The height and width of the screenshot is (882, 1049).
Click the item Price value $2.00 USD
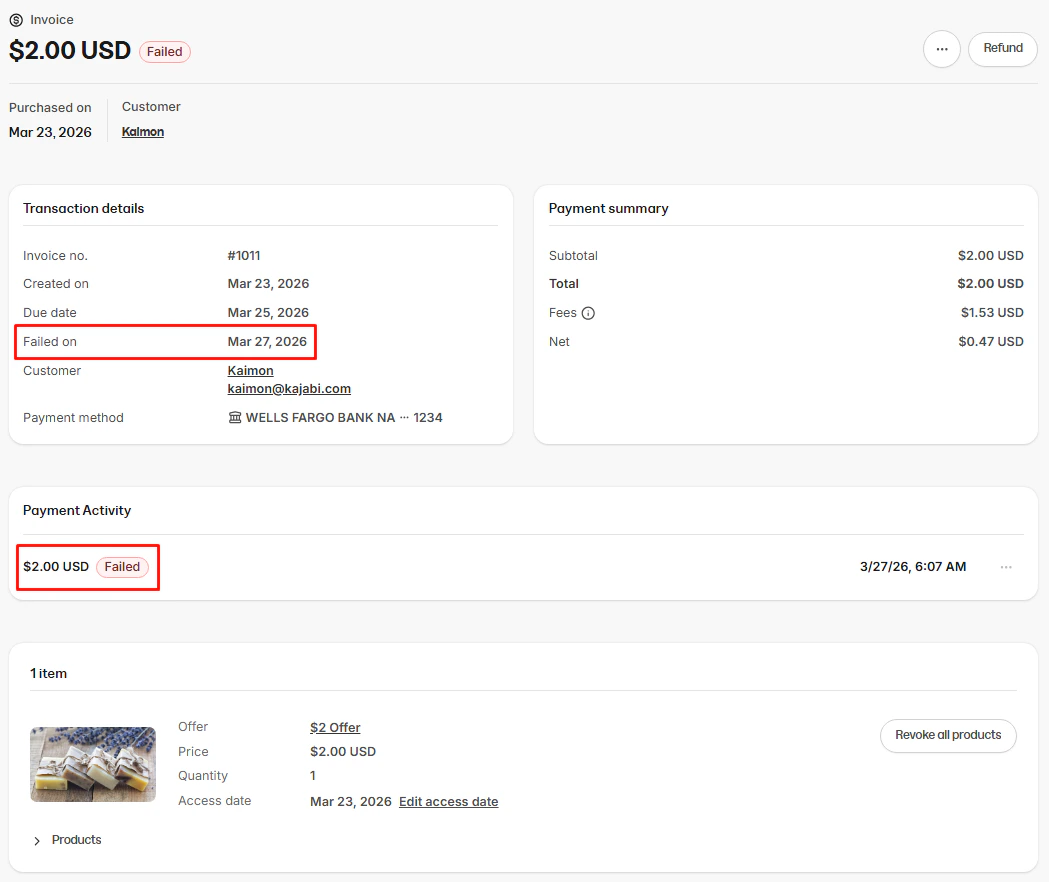point(343,752)
